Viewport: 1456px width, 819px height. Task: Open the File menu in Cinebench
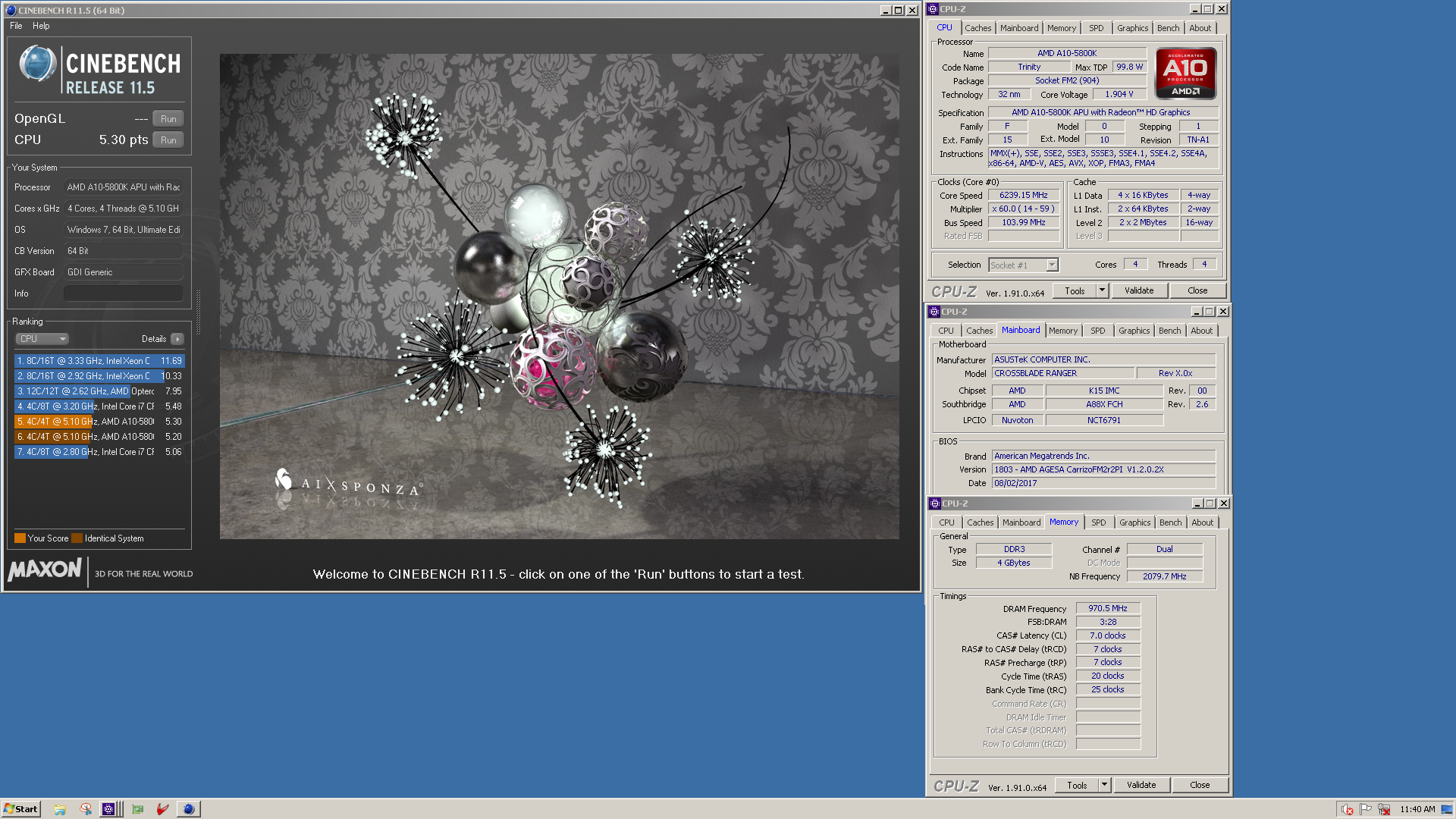click(x=16, y=26)
